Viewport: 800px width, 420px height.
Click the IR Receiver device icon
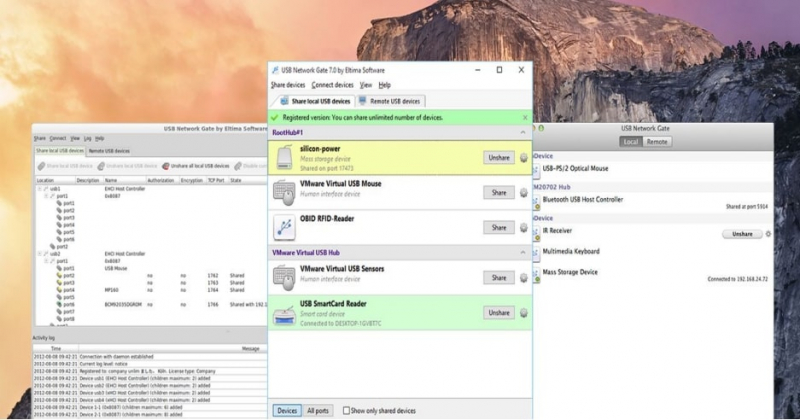pos(536,233)
